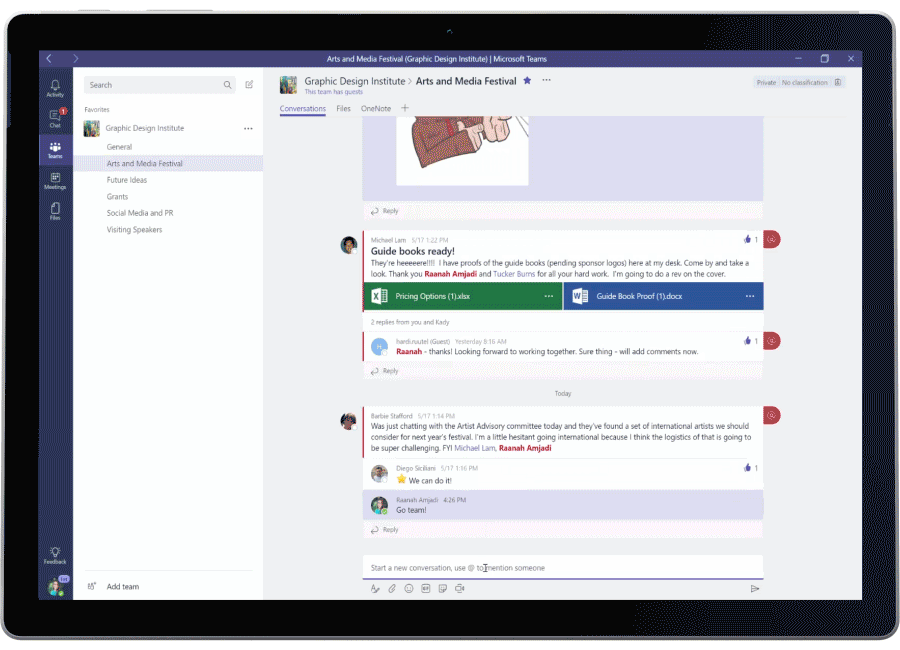Viewport: 900px width, 650px height.
Task: Open more options for Pricing Options (1).xlsx
Action: point(548,296)
